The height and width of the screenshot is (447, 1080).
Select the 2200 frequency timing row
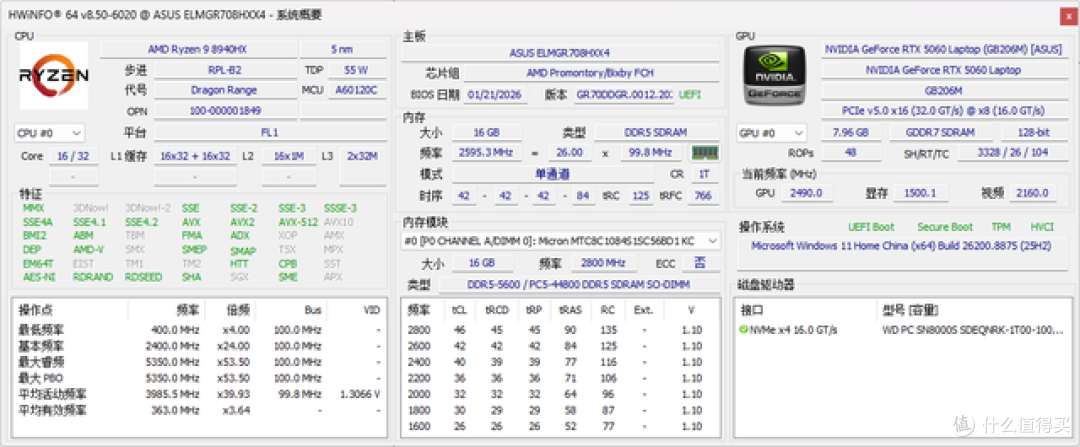561,378
